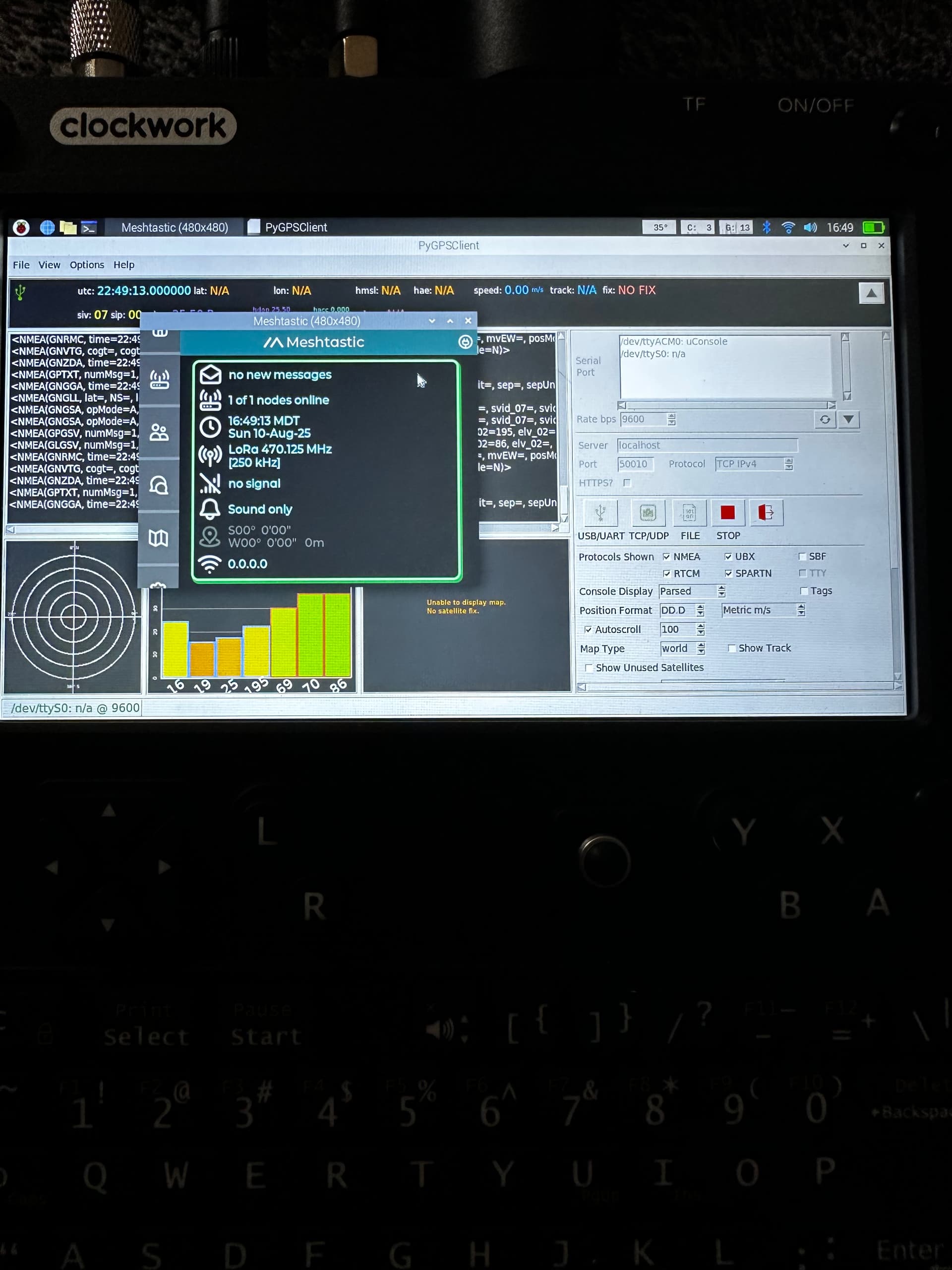This screenshot has height=1270, width=952.
Task: Change the Metric m/s units selector
Action: click(763, 610)
